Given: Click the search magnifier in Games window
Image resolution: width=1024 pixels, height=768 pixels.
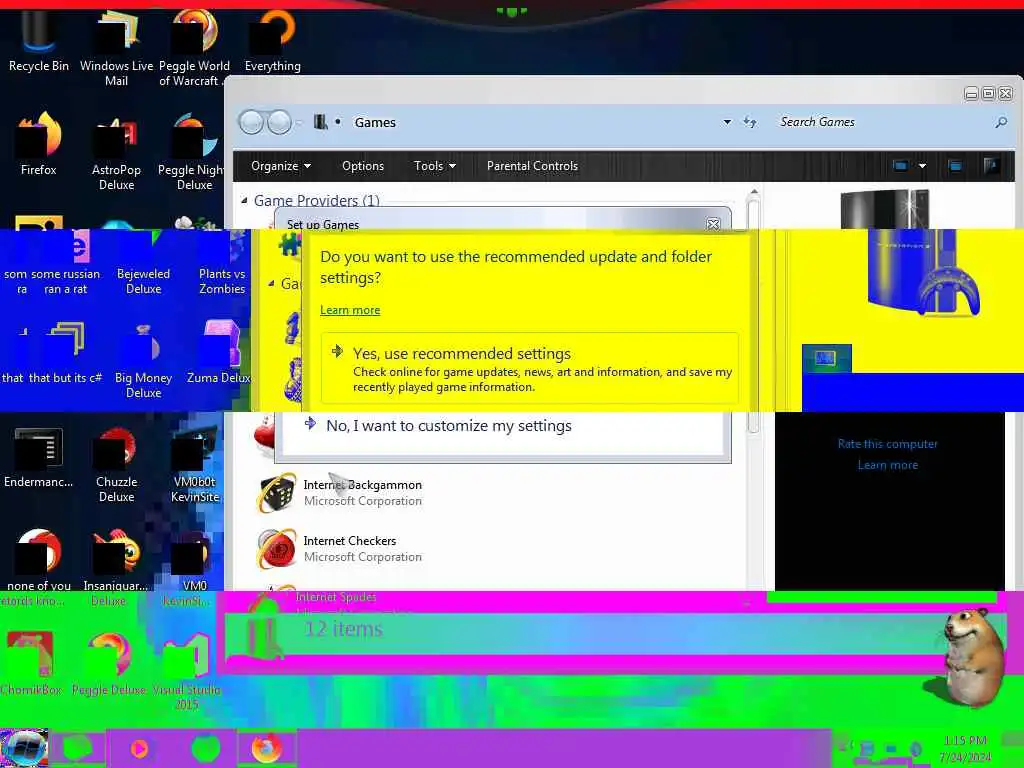Looking at the screenshot, I should [x=1000, y=122].
